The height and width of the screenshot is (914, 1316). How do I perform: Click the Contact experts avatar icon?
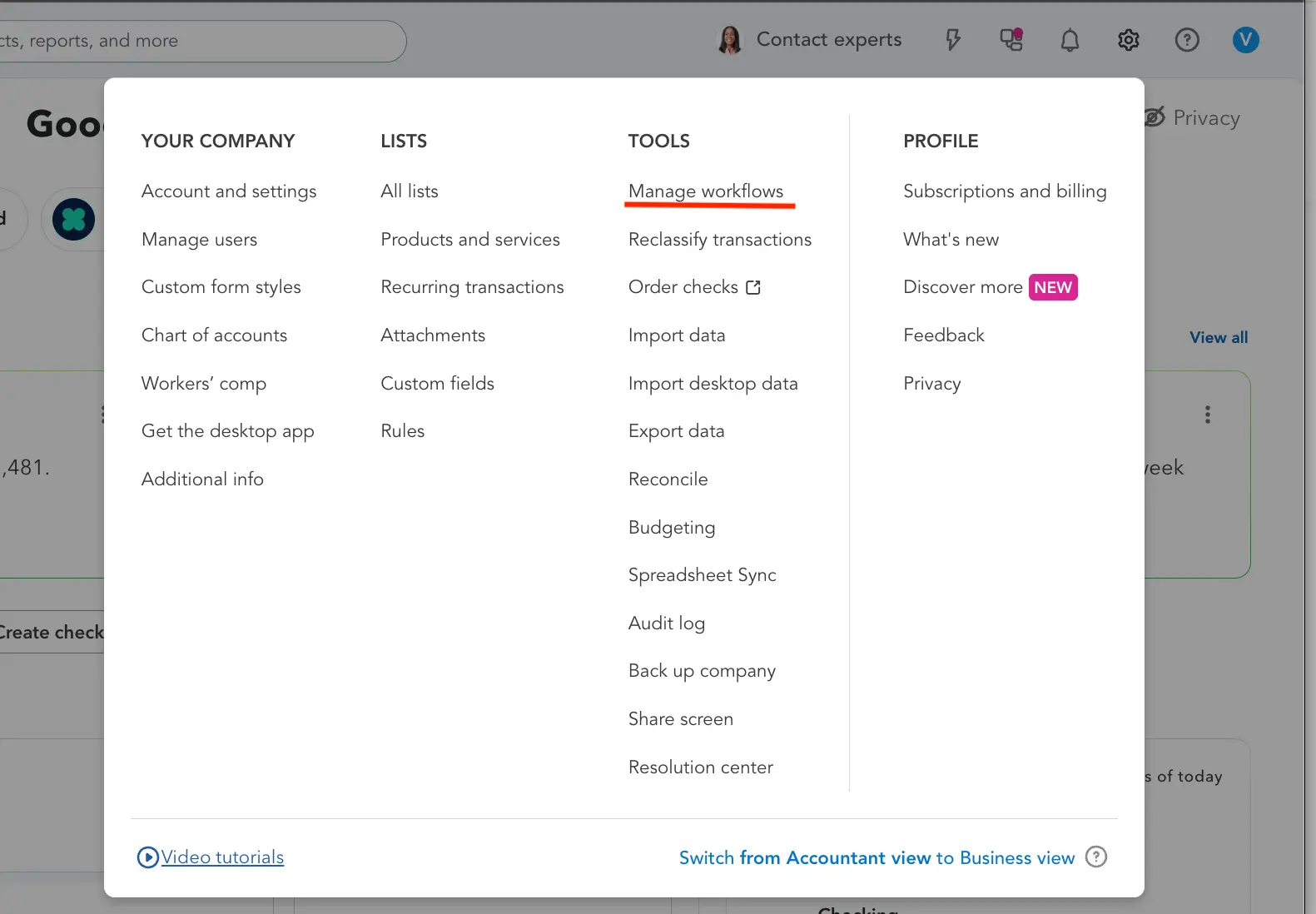pos(729,40)
